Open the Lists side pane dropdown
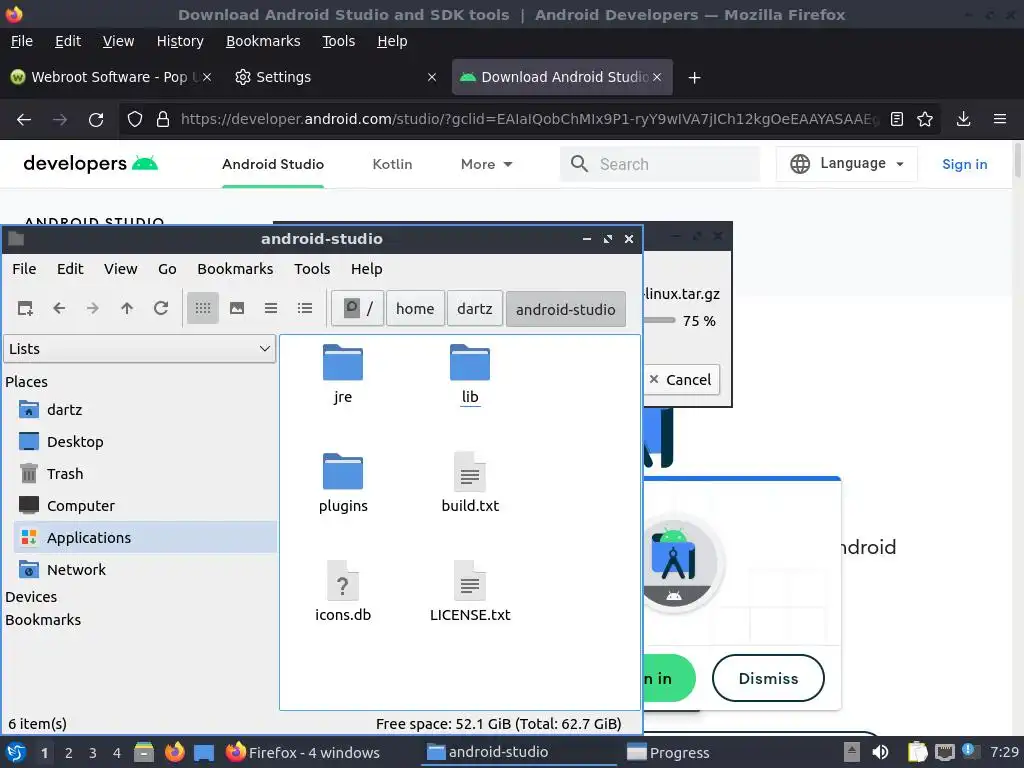 click(140, 349)
